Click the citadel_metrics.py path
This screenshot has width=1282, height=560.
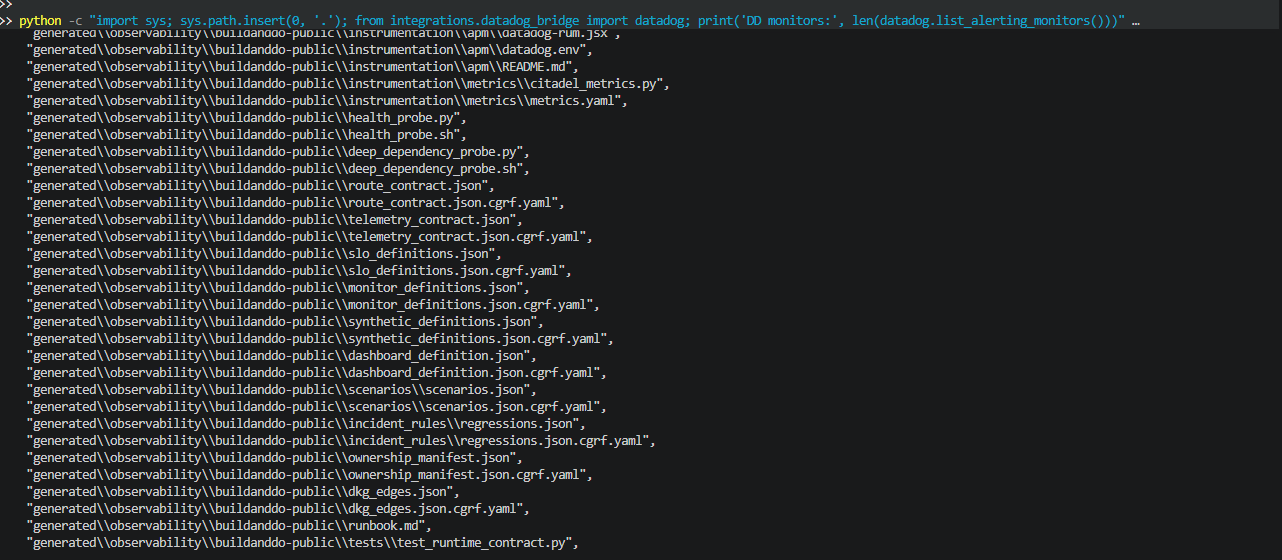point(348,84)
